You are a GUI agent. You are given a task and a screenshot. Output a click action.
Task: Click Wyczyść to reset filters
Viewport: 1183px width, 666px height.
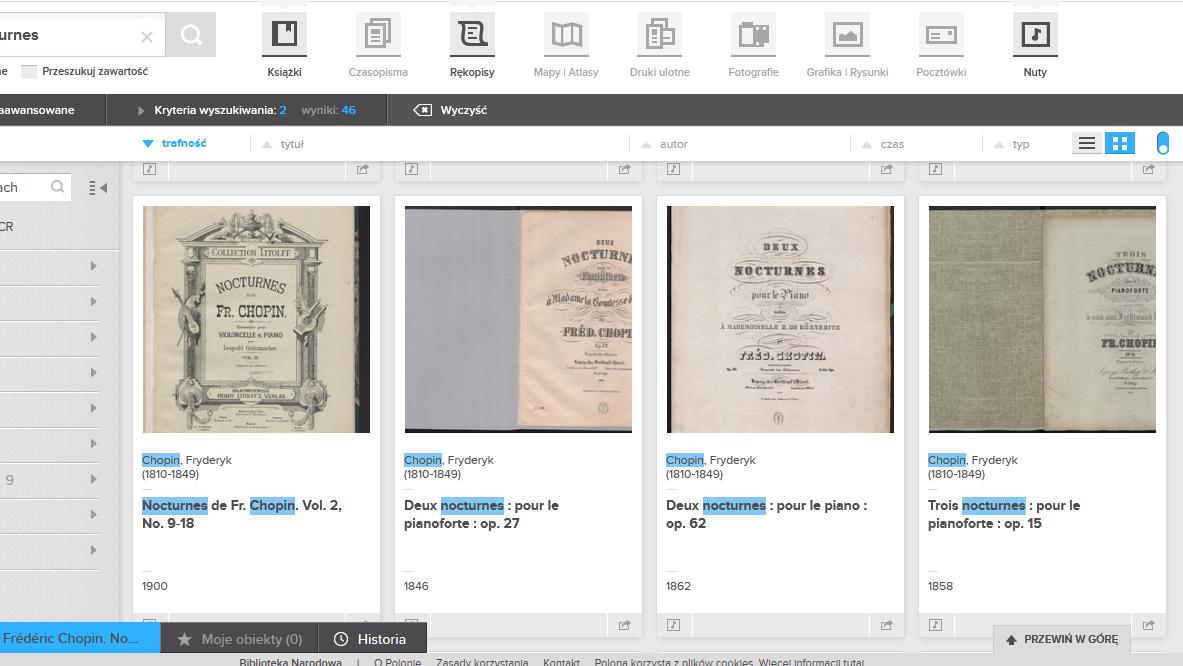click(x=450, y=110)
